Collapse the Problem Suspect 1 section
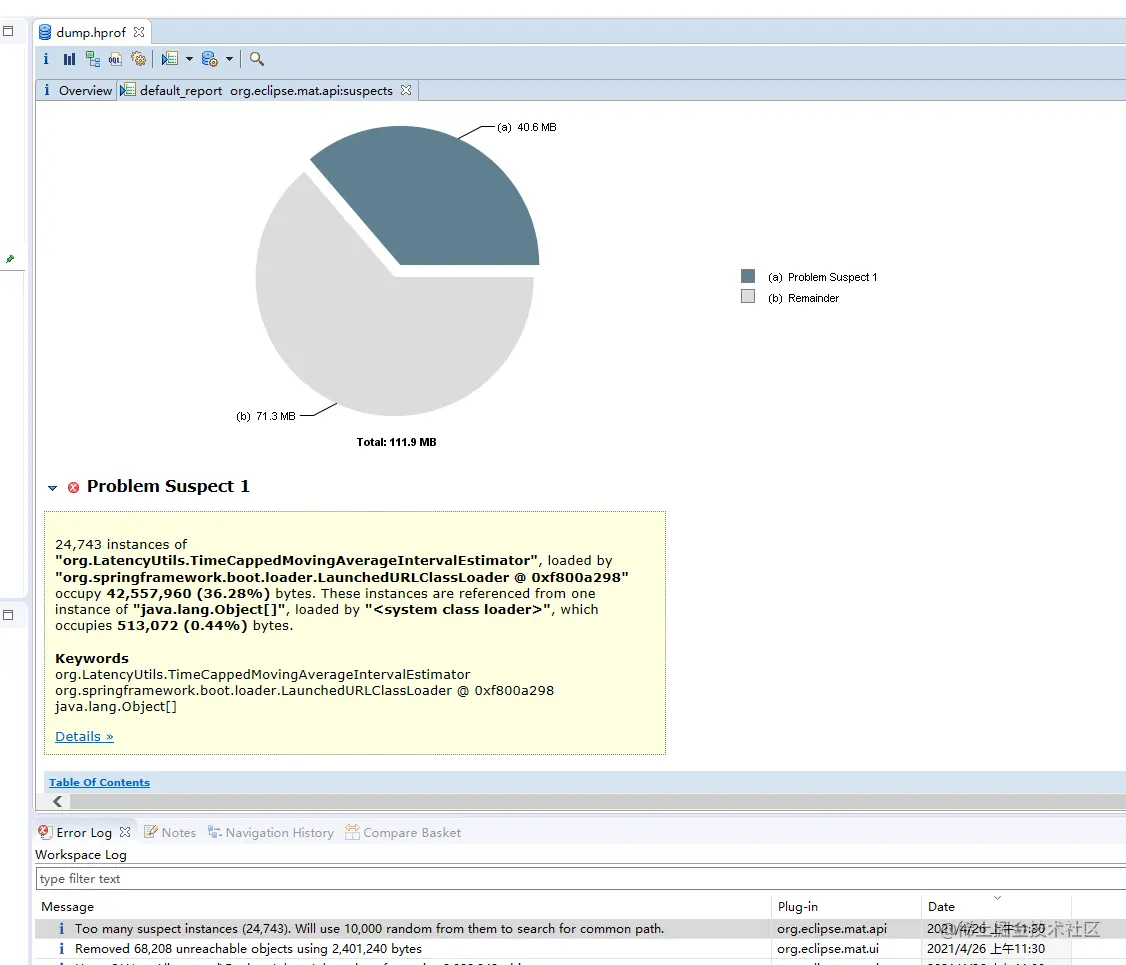The width and height of the screenshot is (1126, 965). (52, 488)
